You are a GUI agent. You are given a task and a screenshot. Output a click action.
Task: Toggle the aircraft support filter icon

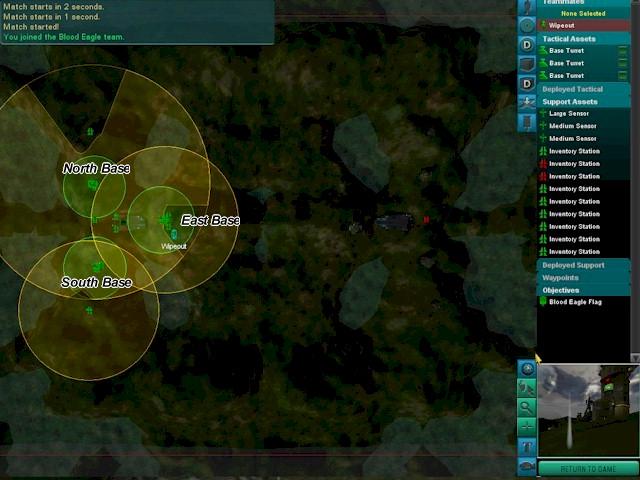click(527, 103)
